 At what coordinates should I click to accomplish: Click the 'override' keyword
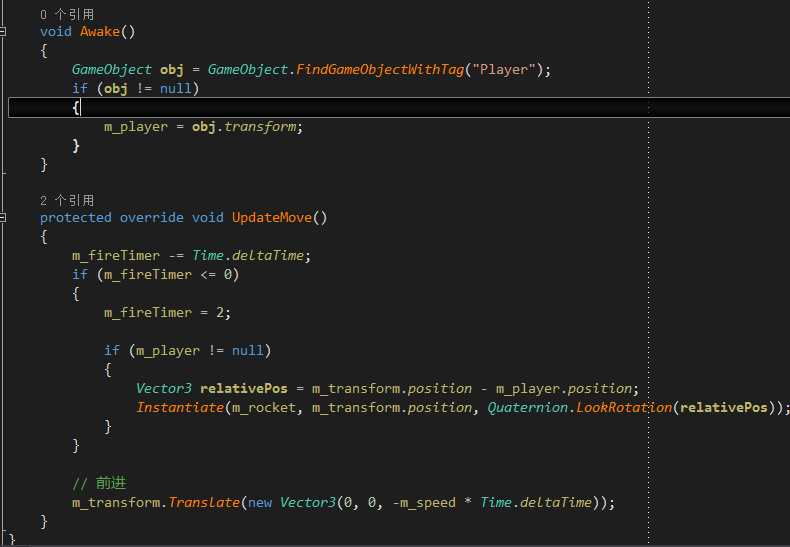point(152,218)
